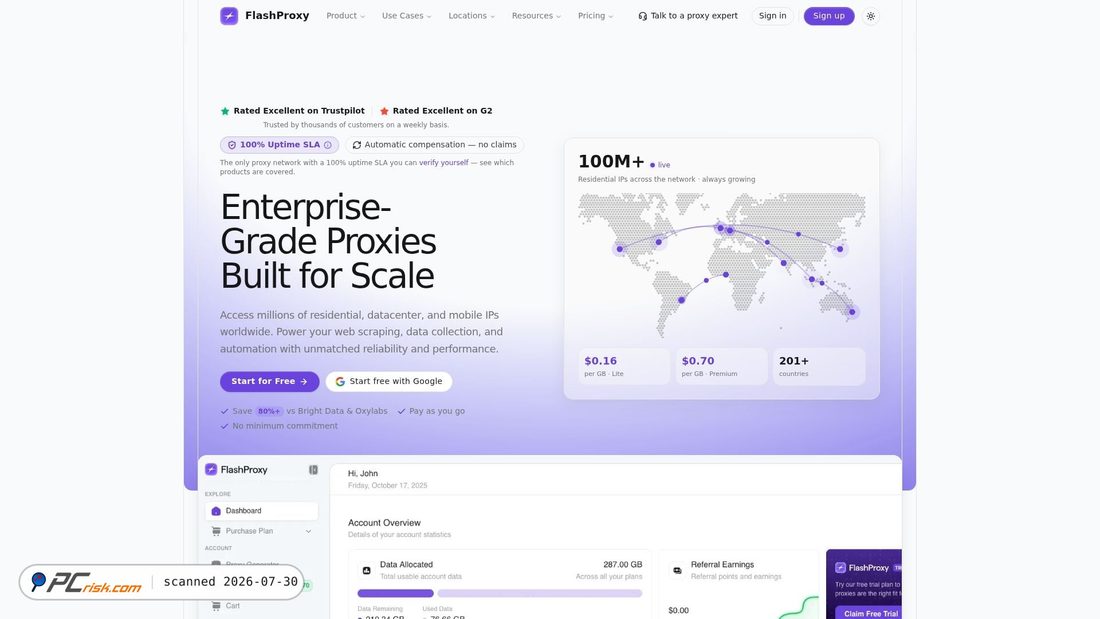Expand the Use Cases menu

(406, 15)
